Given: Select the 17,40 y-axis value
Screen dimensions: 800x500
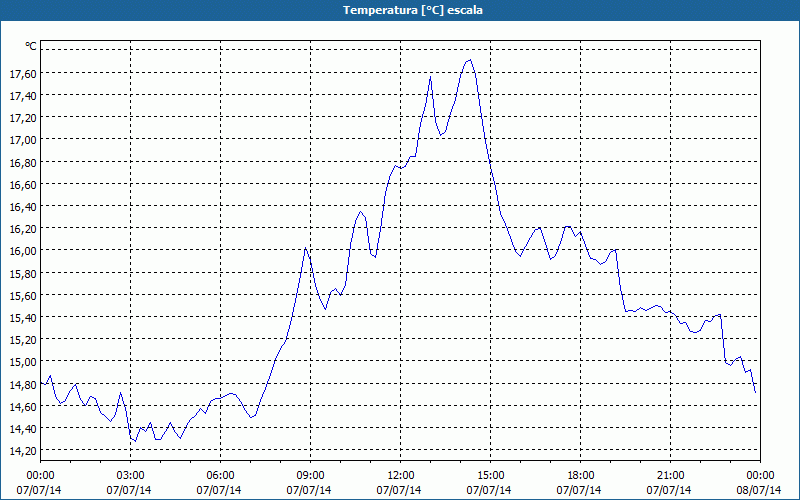Looking at the screenshot, I should (x=23, y=96).
